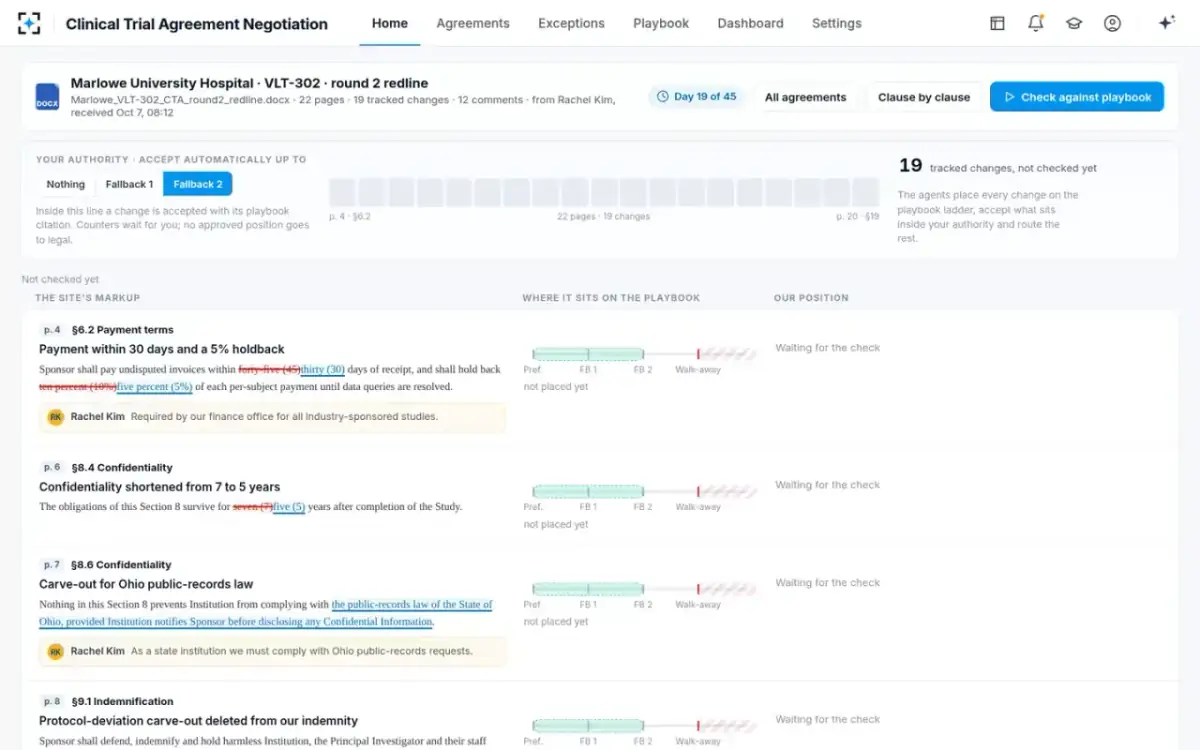This screenshot has width=1200, height=750.
Task: Click "Confidentiality shortened from 7 to 5 years"
Action: click(160, 487)
